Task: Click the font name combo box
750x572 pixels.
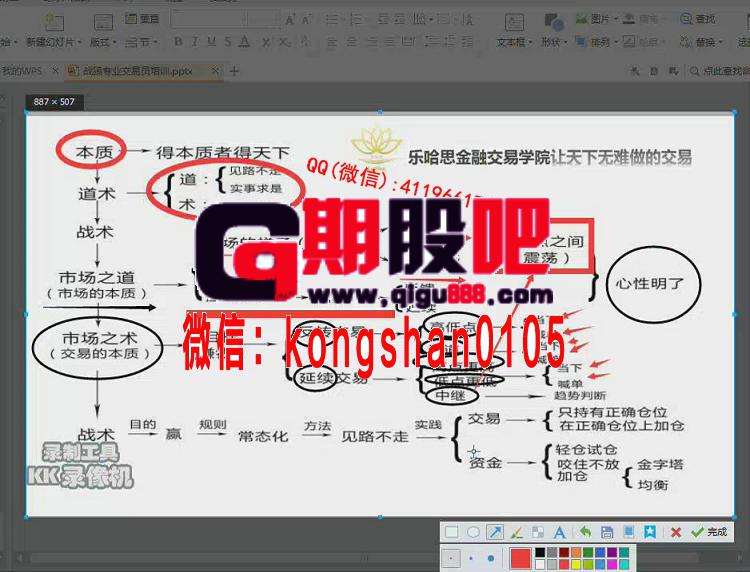Action: click(x=209, y=19)
